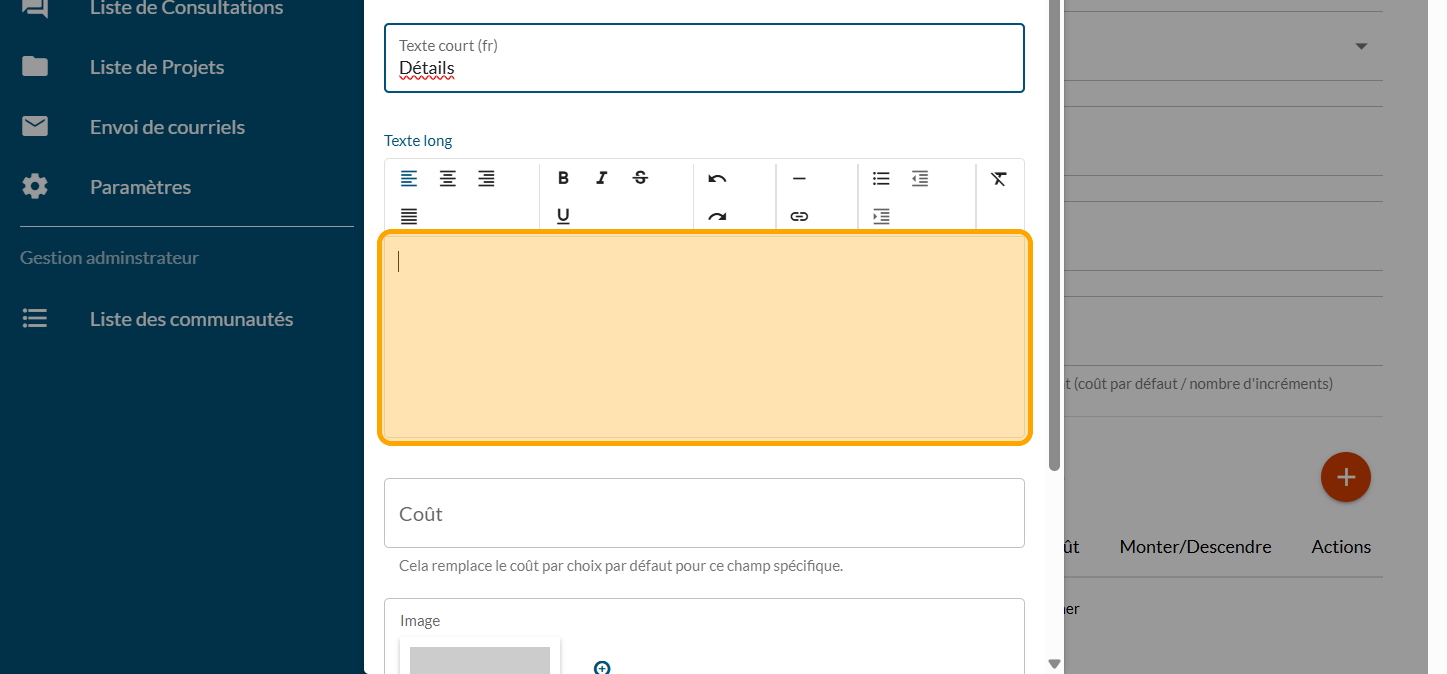
Task: Toggle strikethrough formatting
Action: coord(640,179)
